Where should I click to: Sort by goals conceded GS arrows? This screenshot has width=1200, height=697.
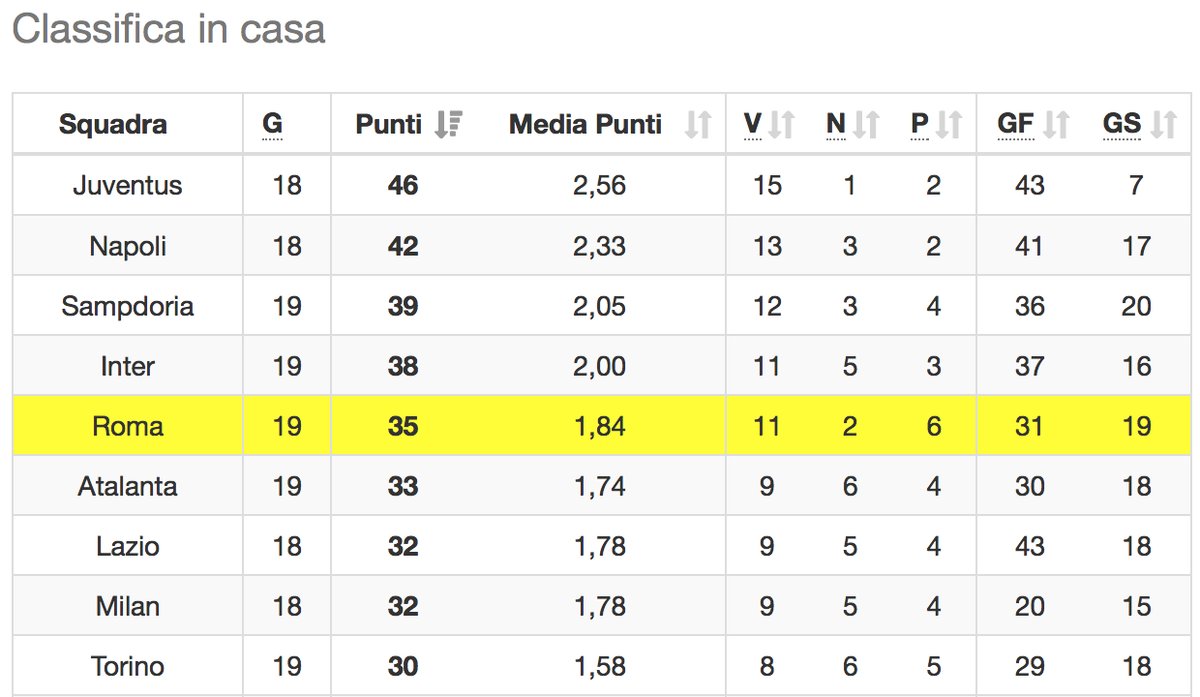click(1163, 124)
